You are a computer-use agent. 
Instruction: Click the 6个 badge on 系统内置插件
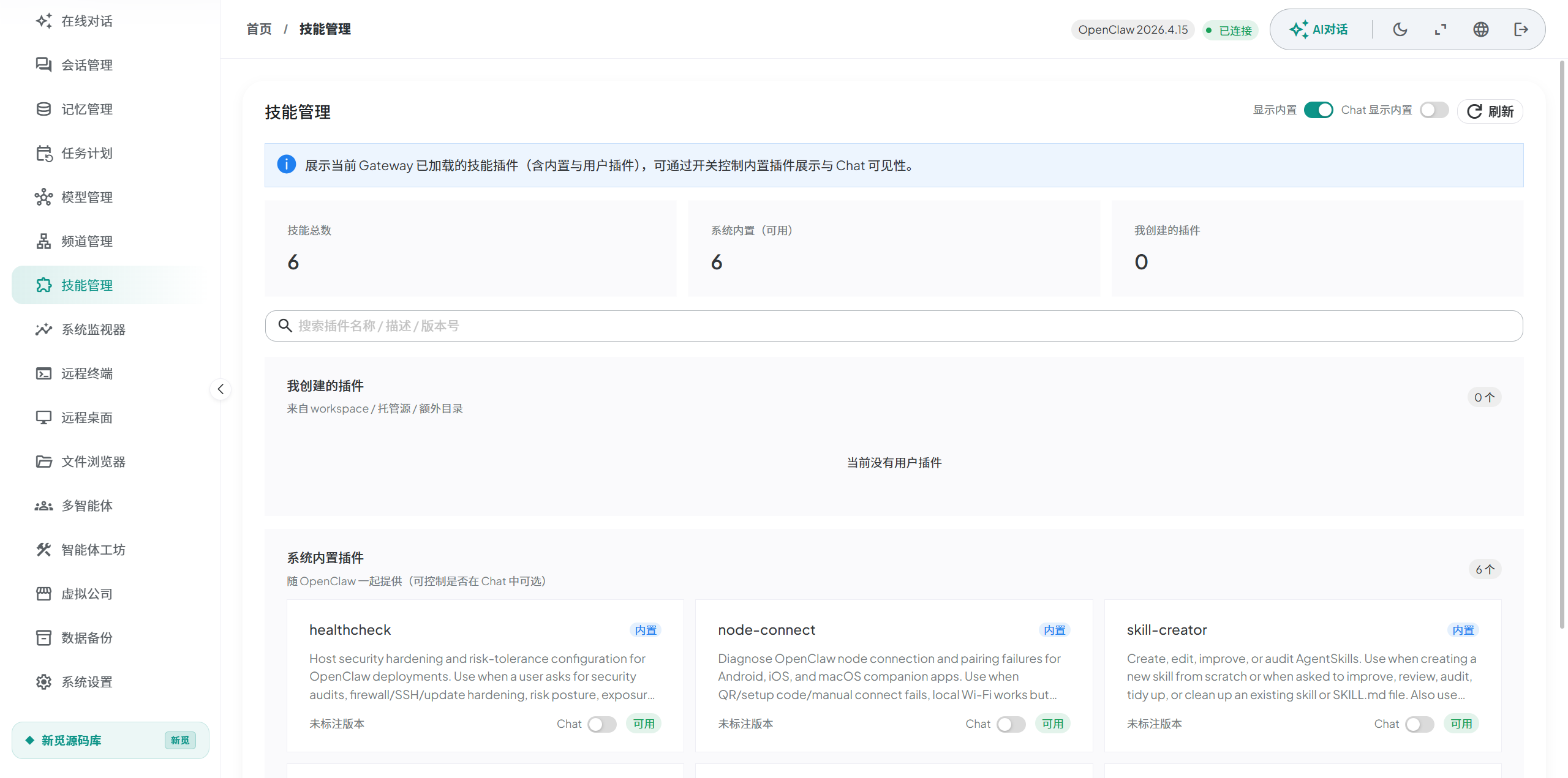point(1484,569)
